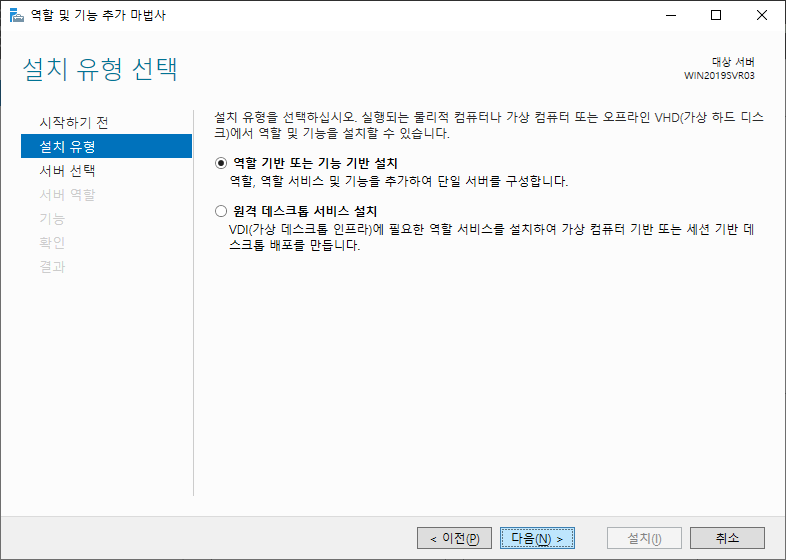Click 서버 역할 step in sidebar
786x560 pixels.
click(x=67, y=195)
